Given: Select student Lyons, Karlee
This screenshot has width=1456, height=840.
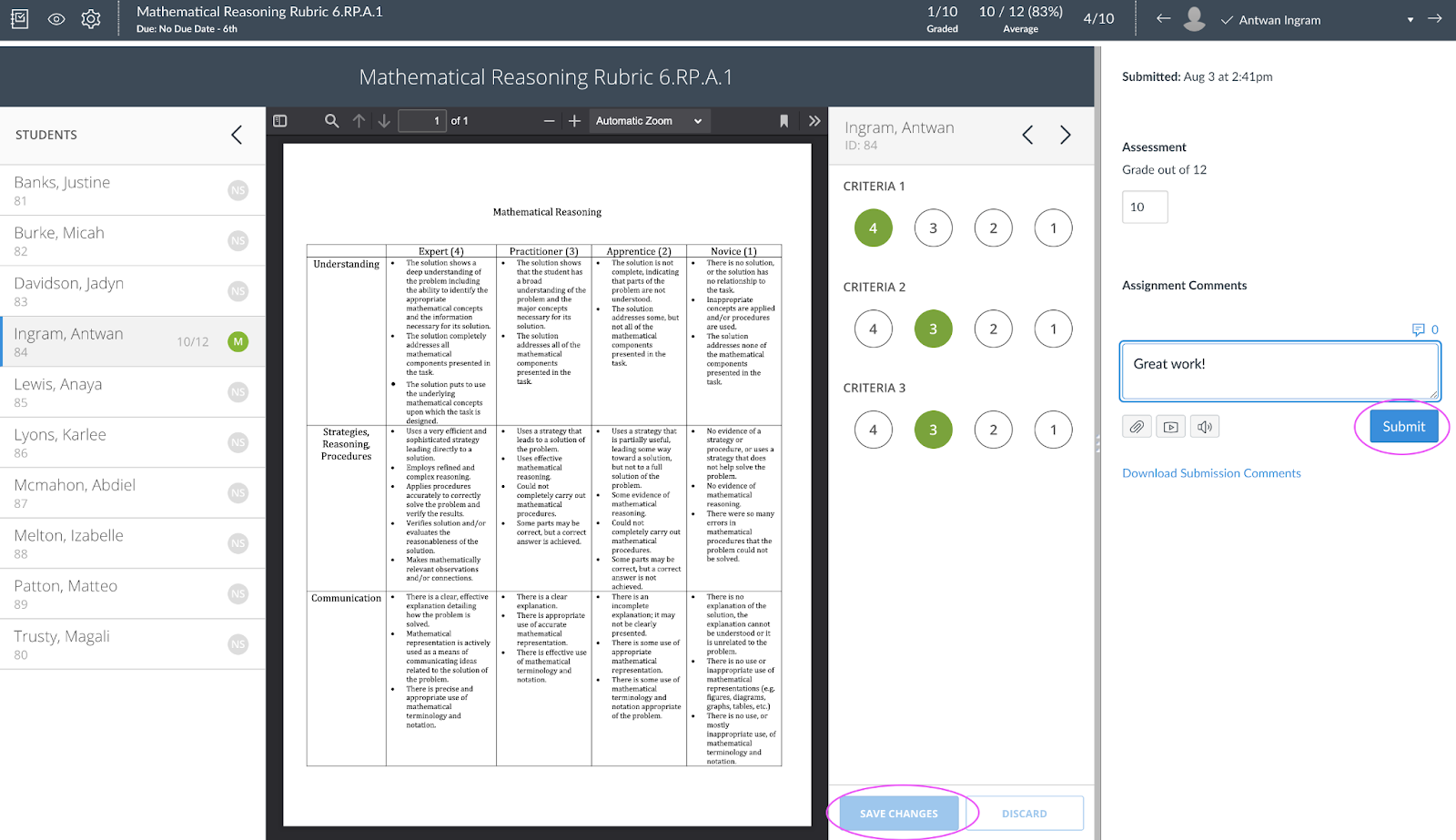Looking at the screenshot, I should tap(133, 442).
